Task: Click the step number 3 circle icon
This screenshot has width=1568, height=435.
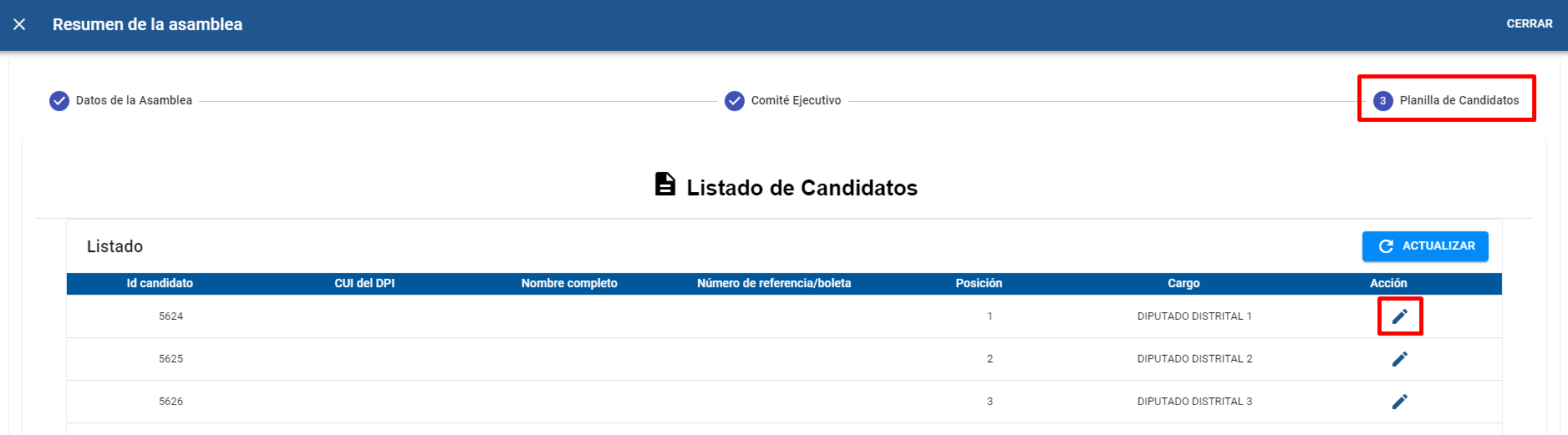Action: [x=1382, y=101]
